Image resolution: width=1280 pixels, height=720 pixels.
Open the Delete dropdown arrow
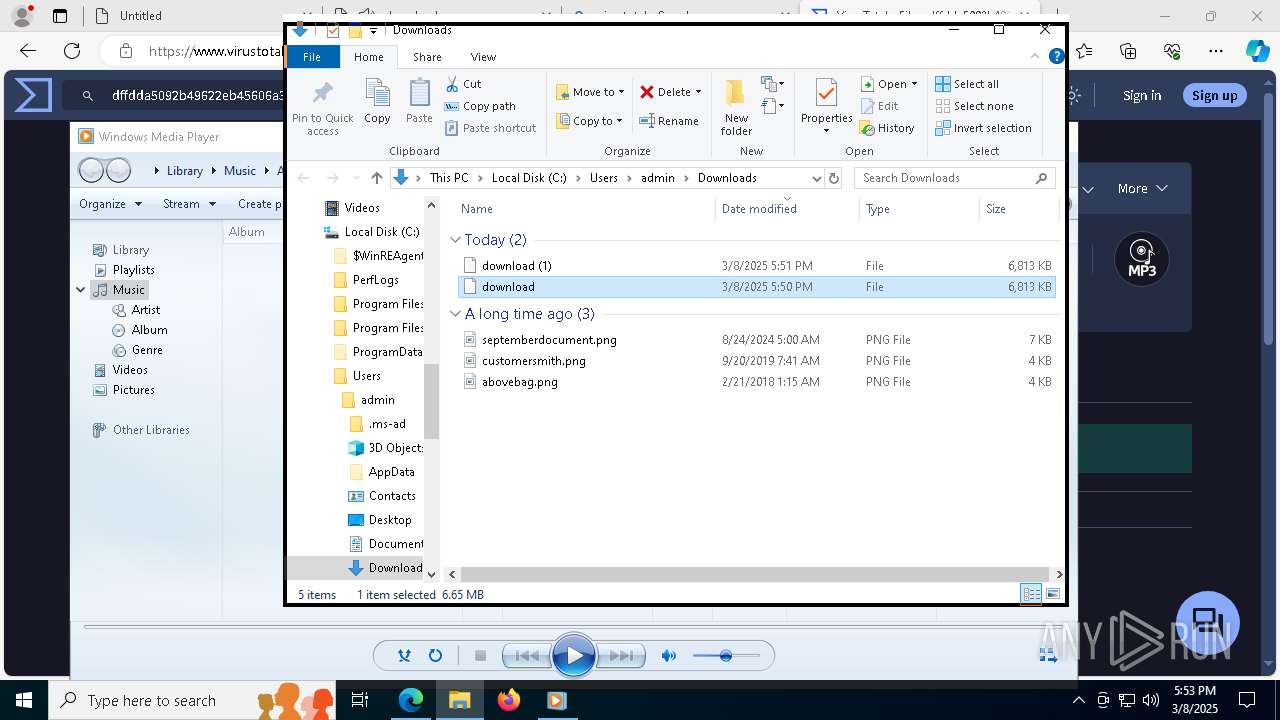(x=698, y=92)
